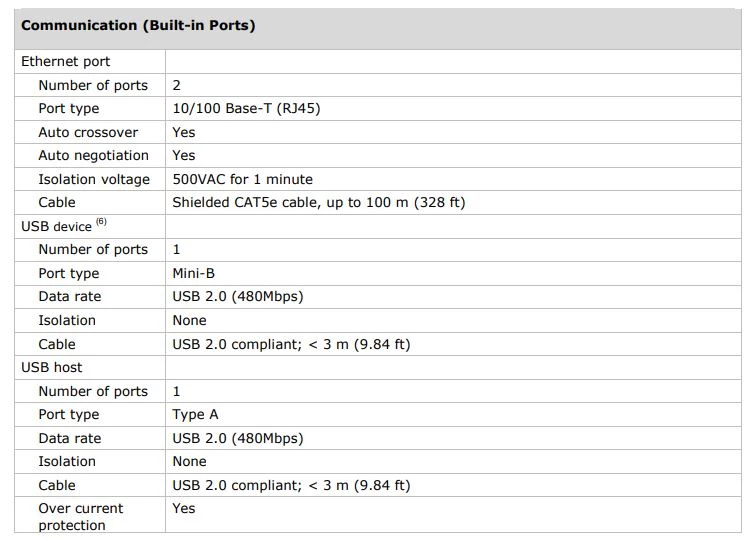Click the USB host section label
The image size is (753, 540).
point(52,367)
